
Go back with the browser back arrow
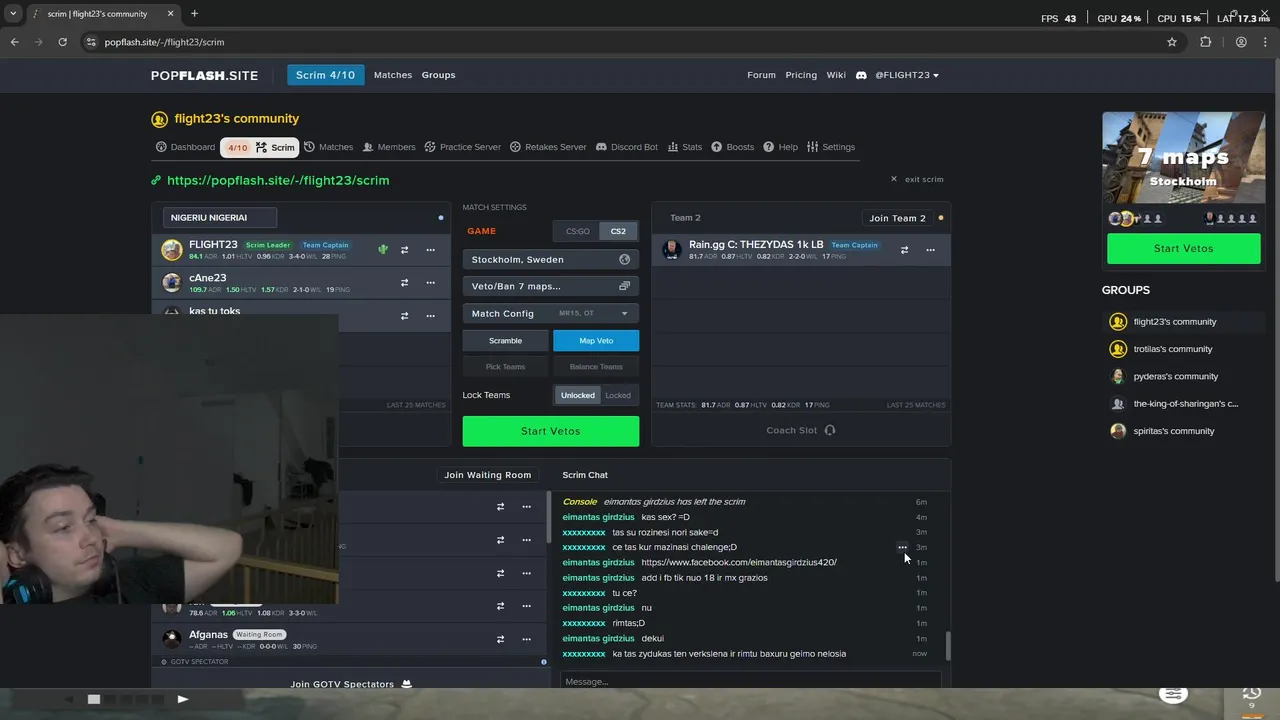[x=14, y=42]
